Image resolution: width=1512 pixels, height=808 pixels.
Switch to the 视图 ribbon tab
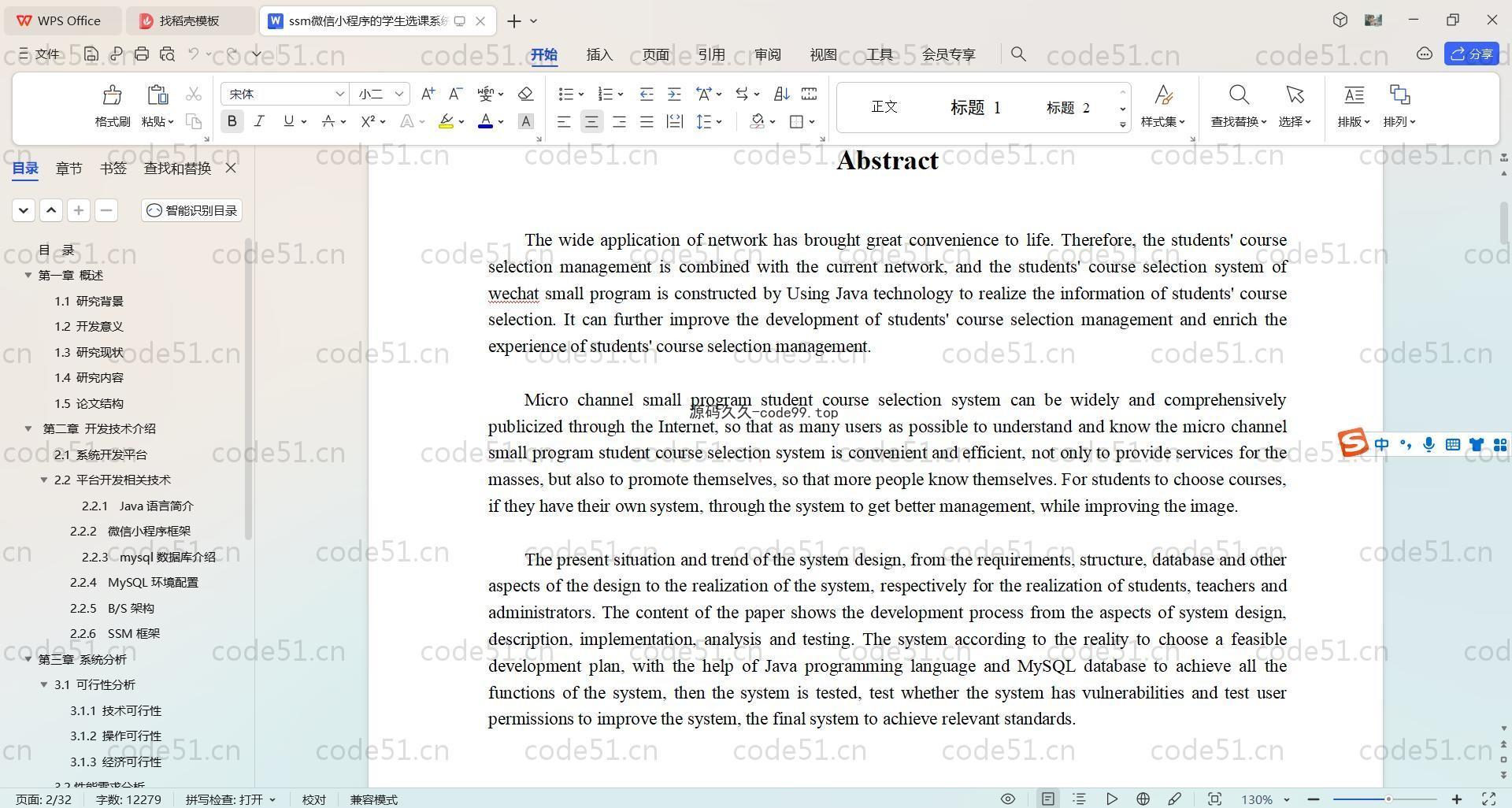(823, 54)
